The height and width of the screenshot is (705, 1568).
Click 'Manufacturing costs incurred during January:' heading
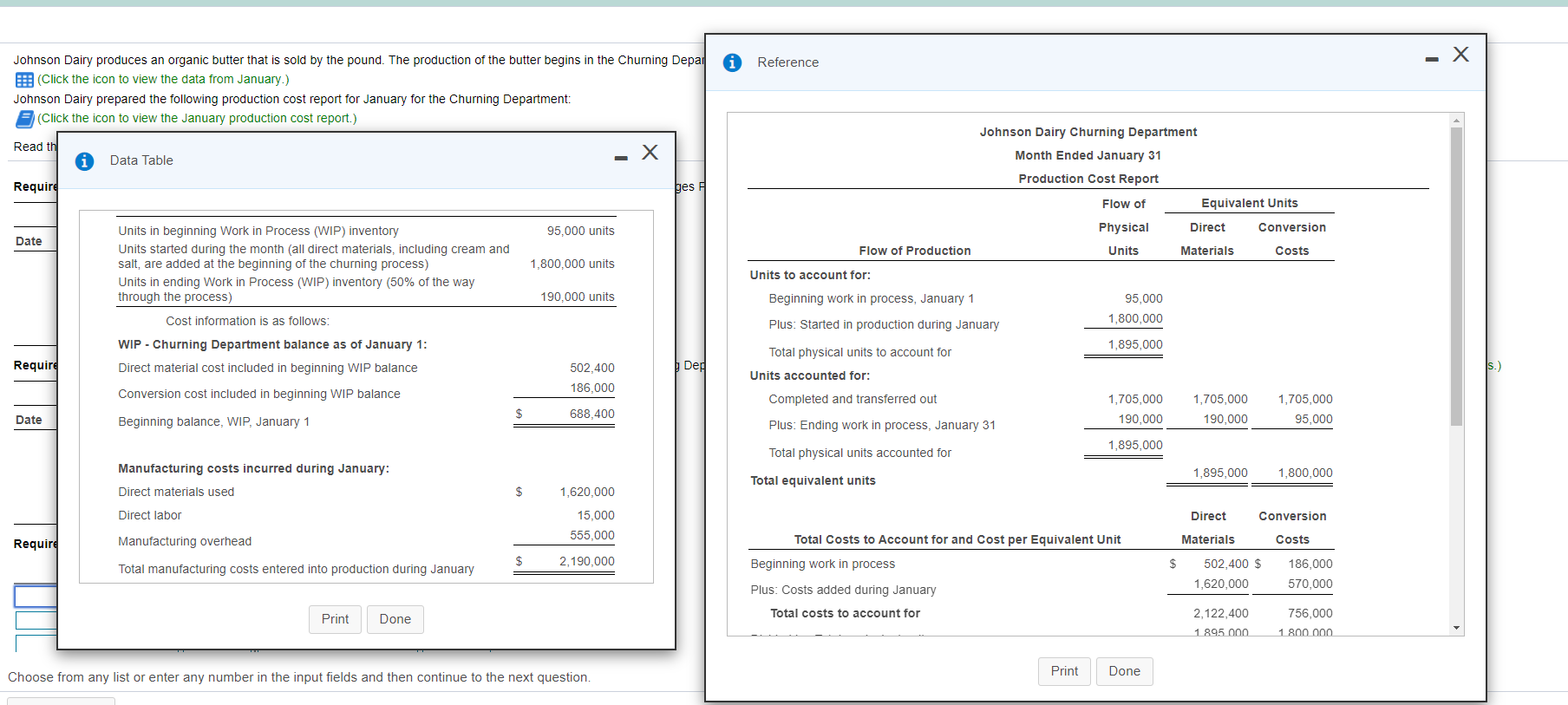point(253,468)
